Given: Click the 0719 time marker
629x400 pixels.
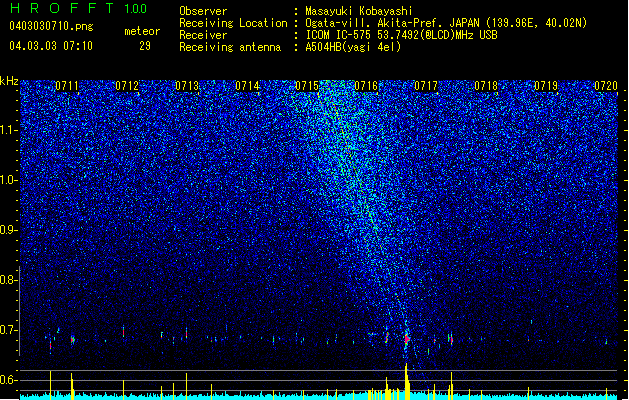Looking at the screenshot, I should tap(546, 85).
